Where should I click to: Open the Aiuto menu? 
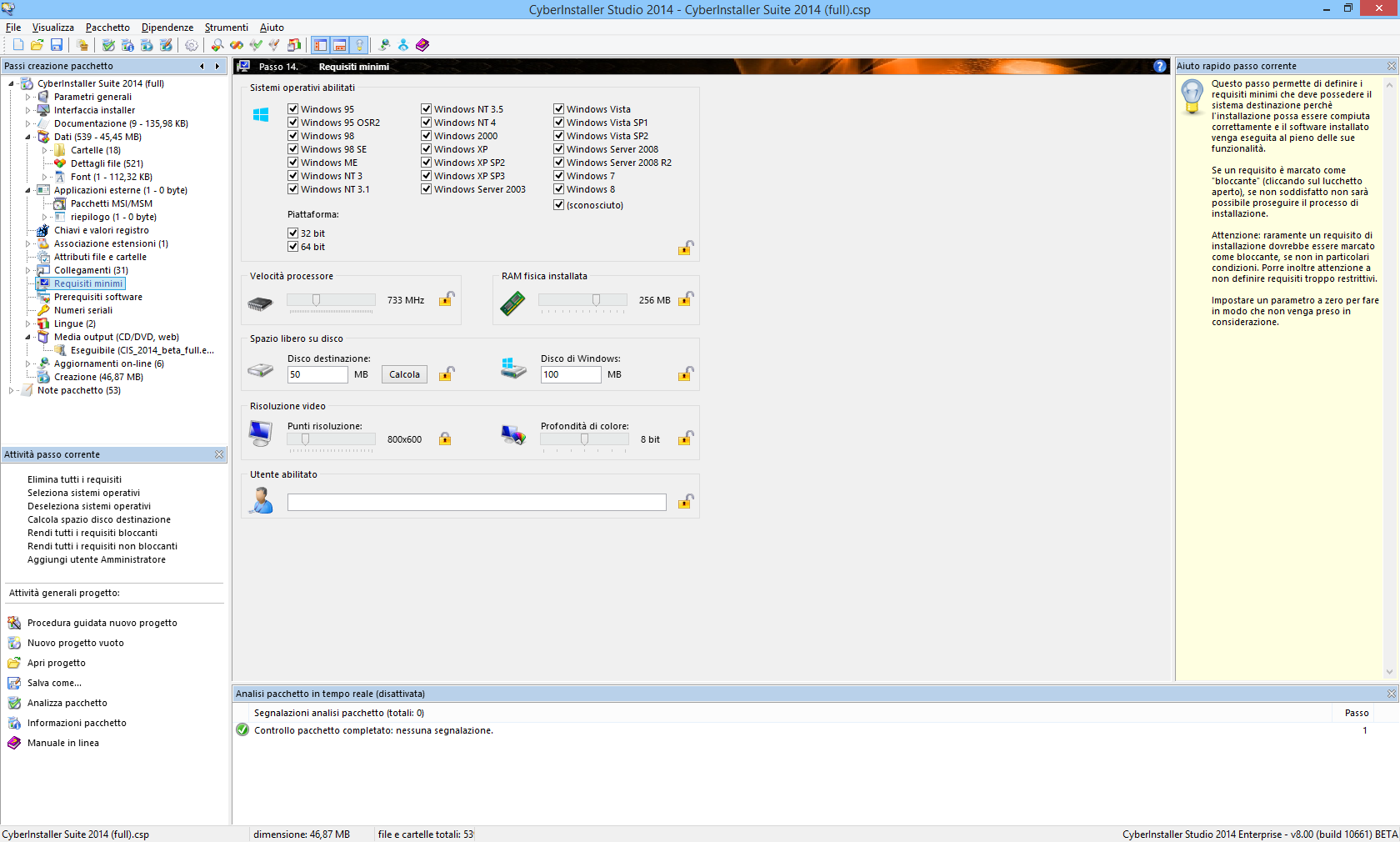pos(272,28)
